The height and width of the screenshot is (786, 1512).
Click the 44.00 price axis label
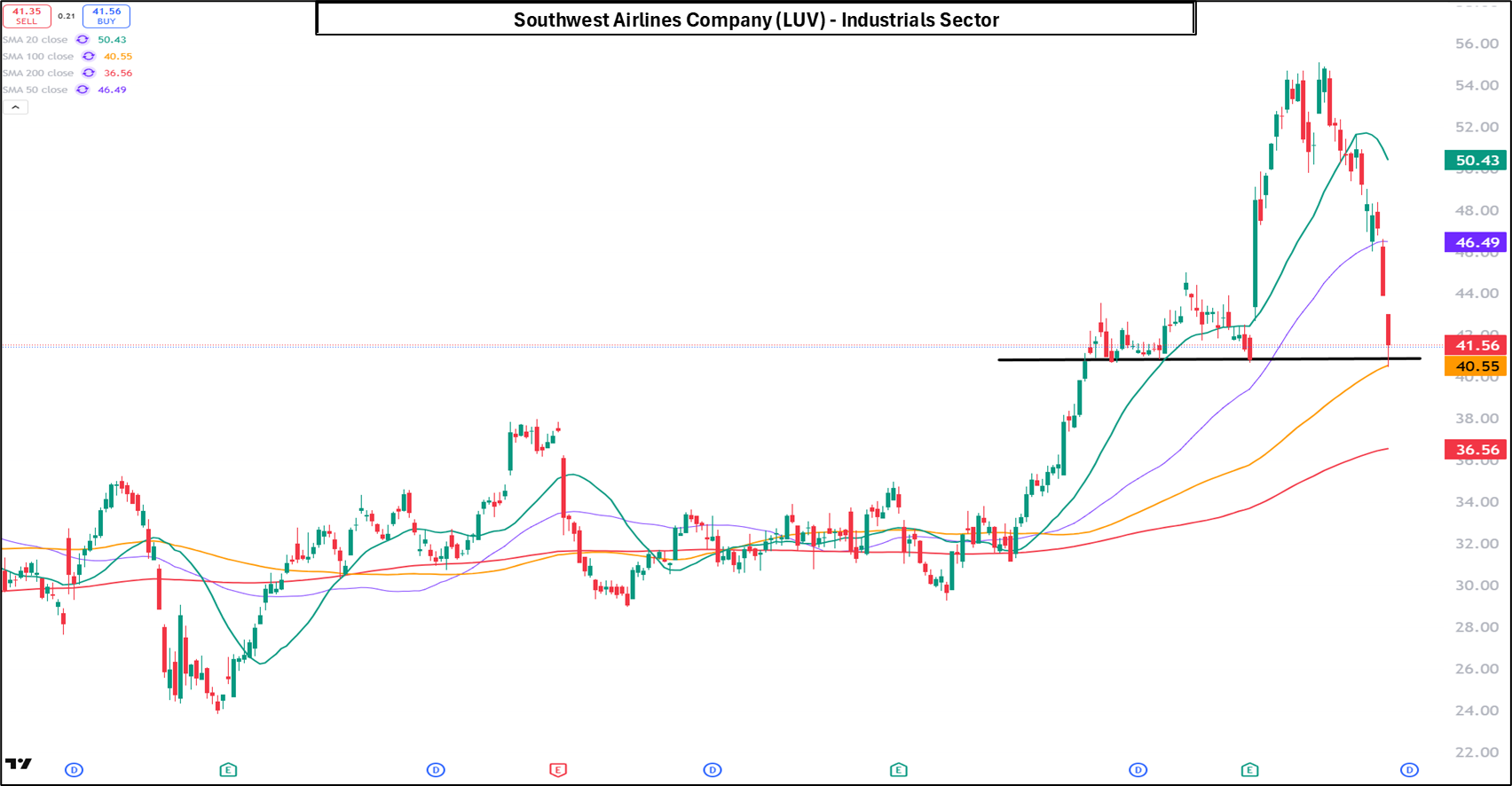(x=1477, y=294)
